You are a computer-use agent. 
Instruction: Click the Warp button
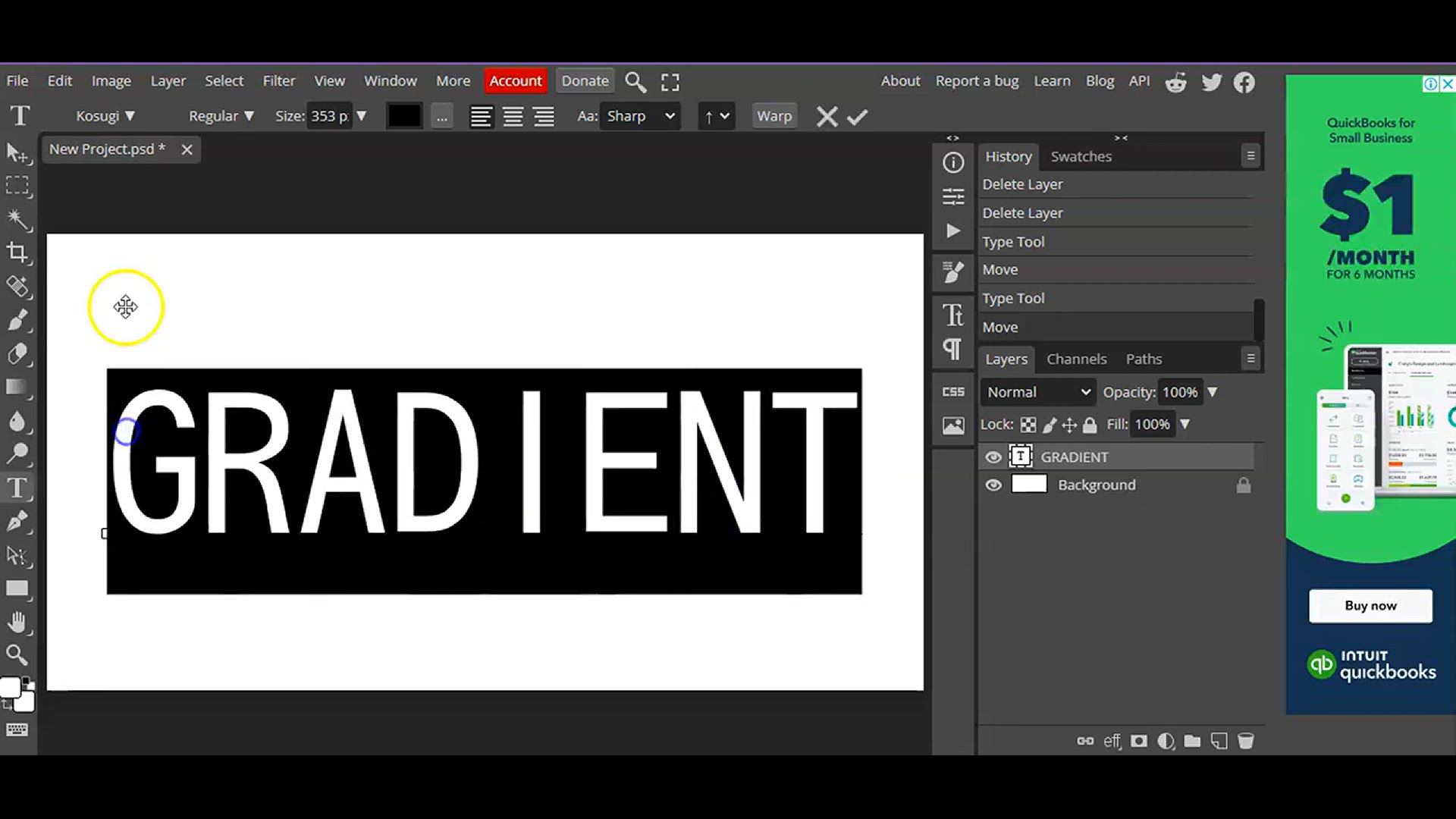click(774, 116)
